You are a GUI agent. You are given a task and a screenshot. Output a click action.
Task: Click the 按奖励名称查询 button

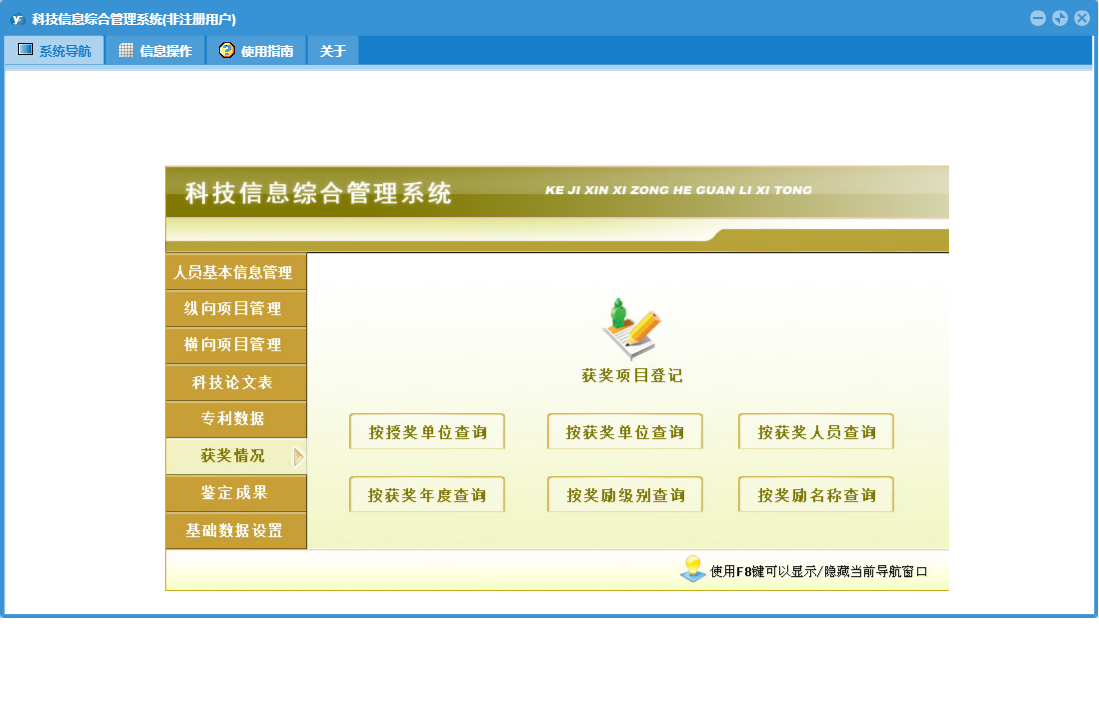(816, 495)
